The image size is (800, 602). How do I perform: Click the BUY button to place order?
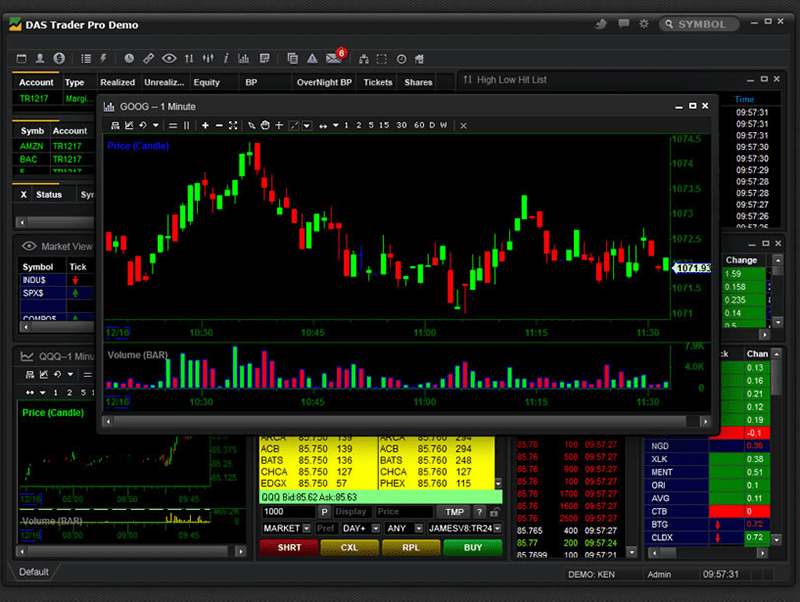click(x=471, y=547)
